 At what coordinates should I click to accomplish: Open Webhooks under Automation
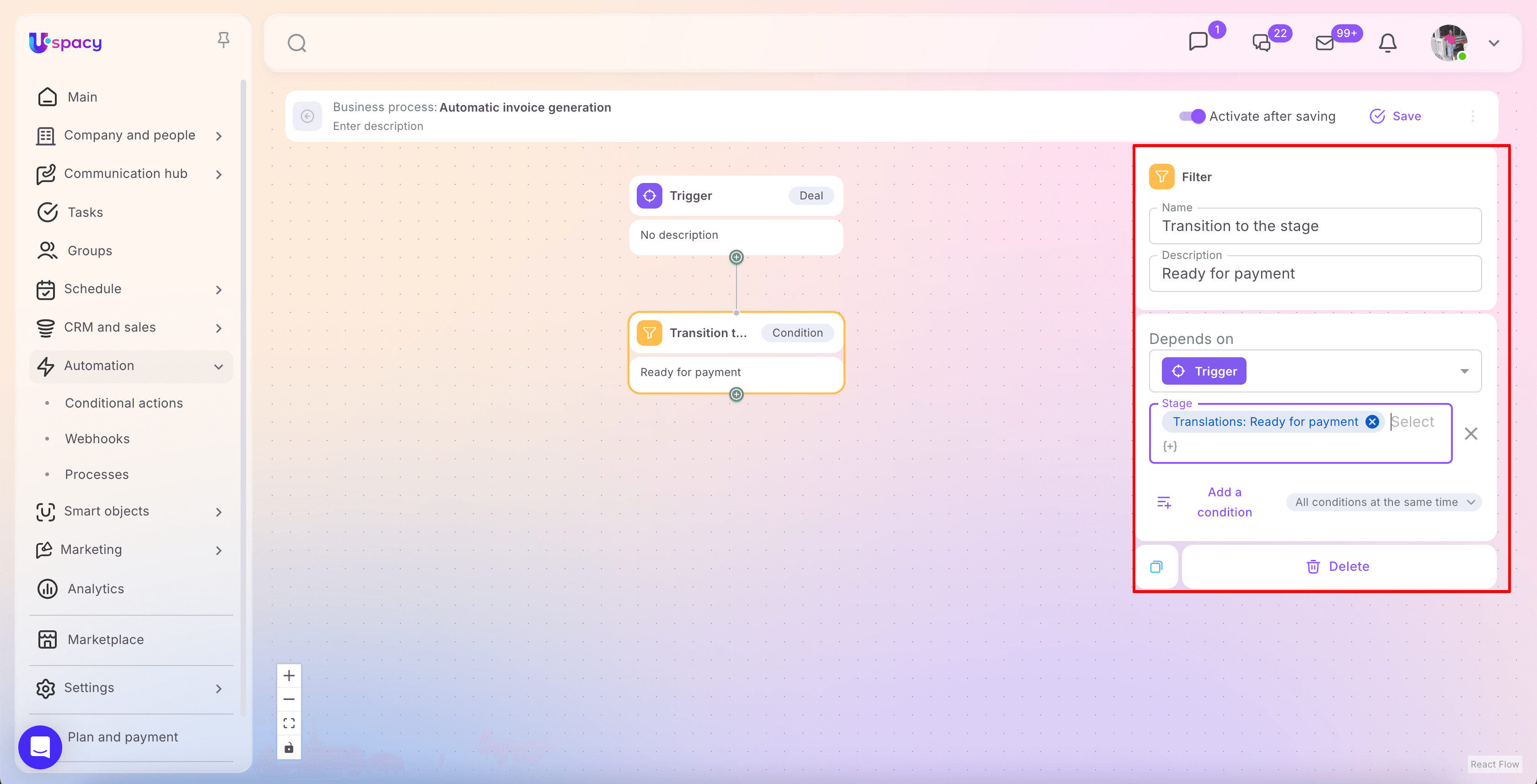point(97,439)
